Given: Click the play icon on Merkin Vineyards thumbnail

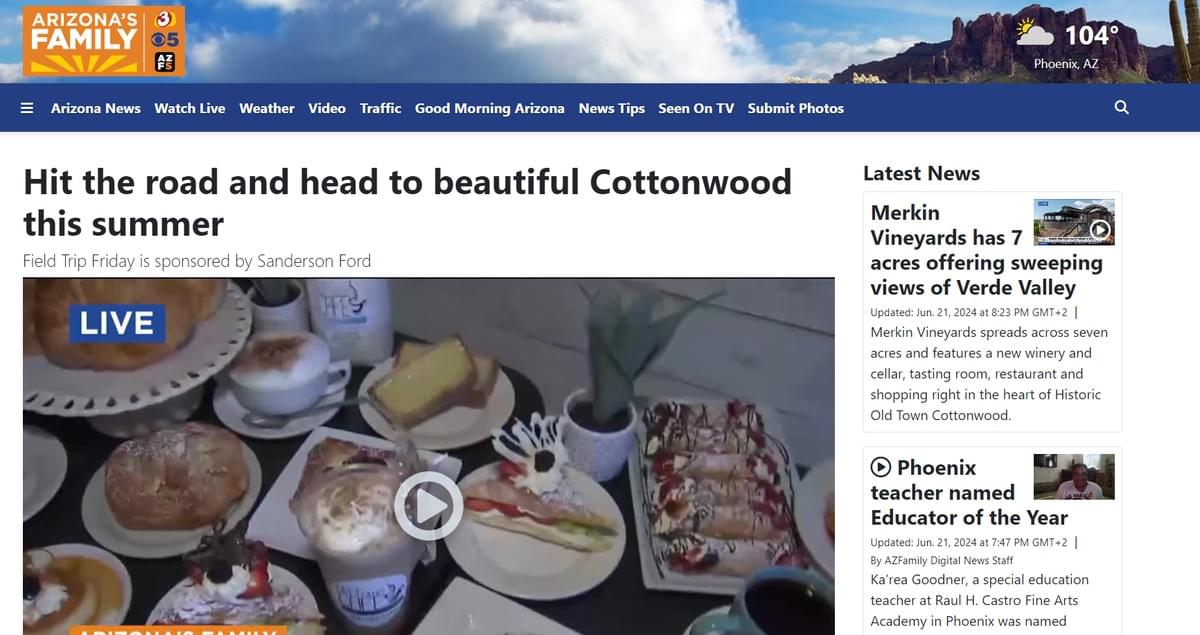Looking at the screenshot, I should click(x=1100, y=230).
